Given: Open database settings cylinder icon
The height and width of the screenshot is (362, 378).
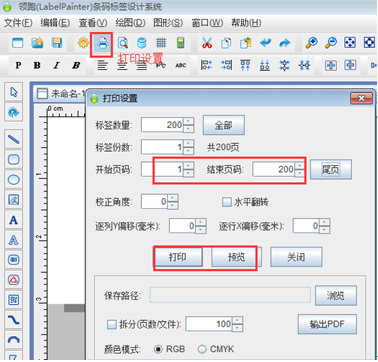Looking at the screenshot, I should point(142,43).
